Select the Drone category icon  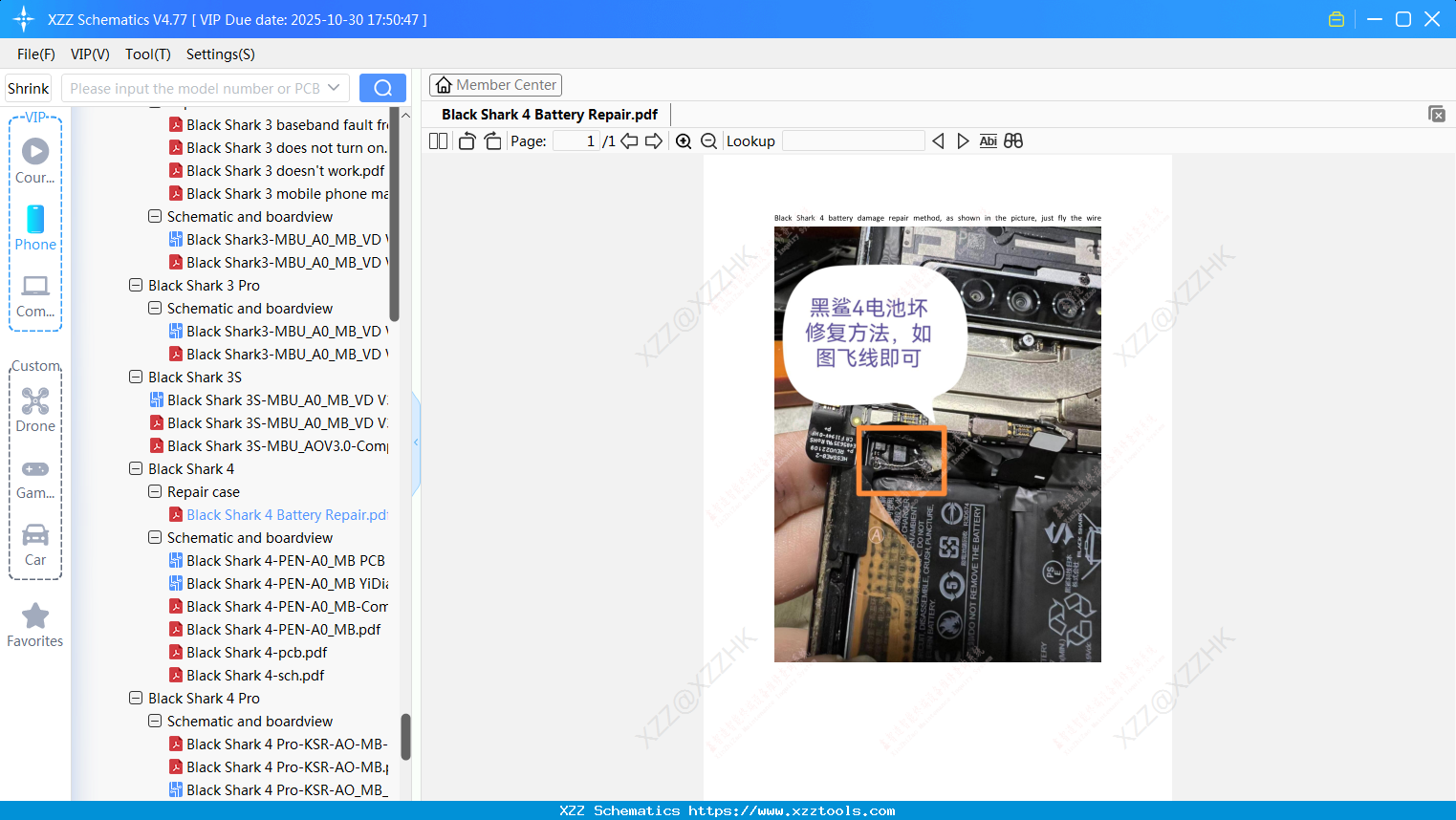(35, 410)
